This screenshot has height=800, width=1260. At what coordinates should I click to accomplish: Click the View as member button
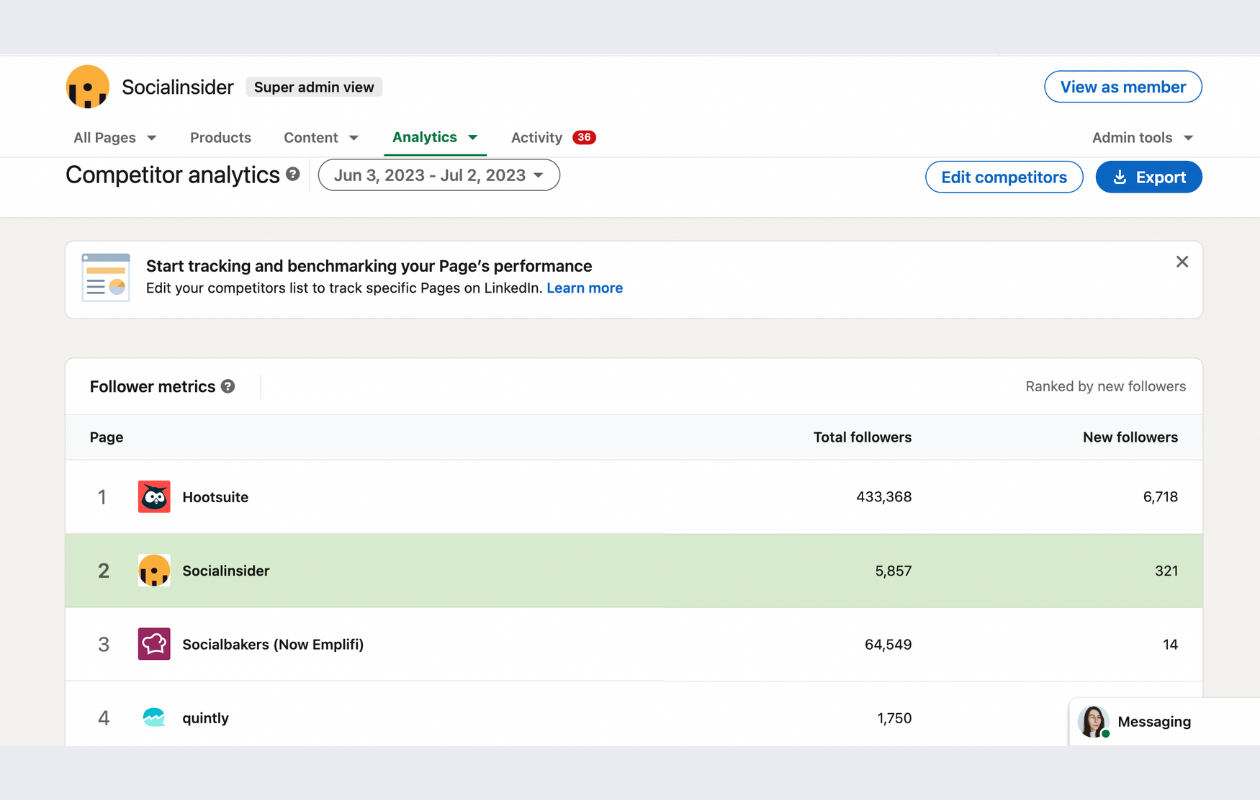tap(1123, 87)
